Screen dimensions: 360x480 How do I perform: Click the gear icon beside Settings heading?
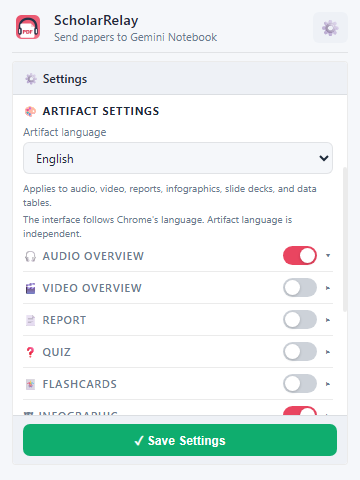(31, 79)
